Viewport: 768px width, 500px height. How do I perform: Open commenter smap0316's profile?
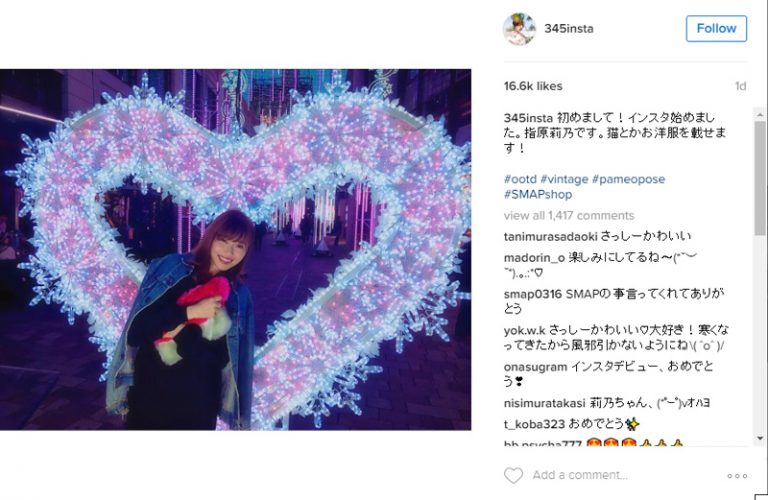pyautogui.click(x=532, y=294)
